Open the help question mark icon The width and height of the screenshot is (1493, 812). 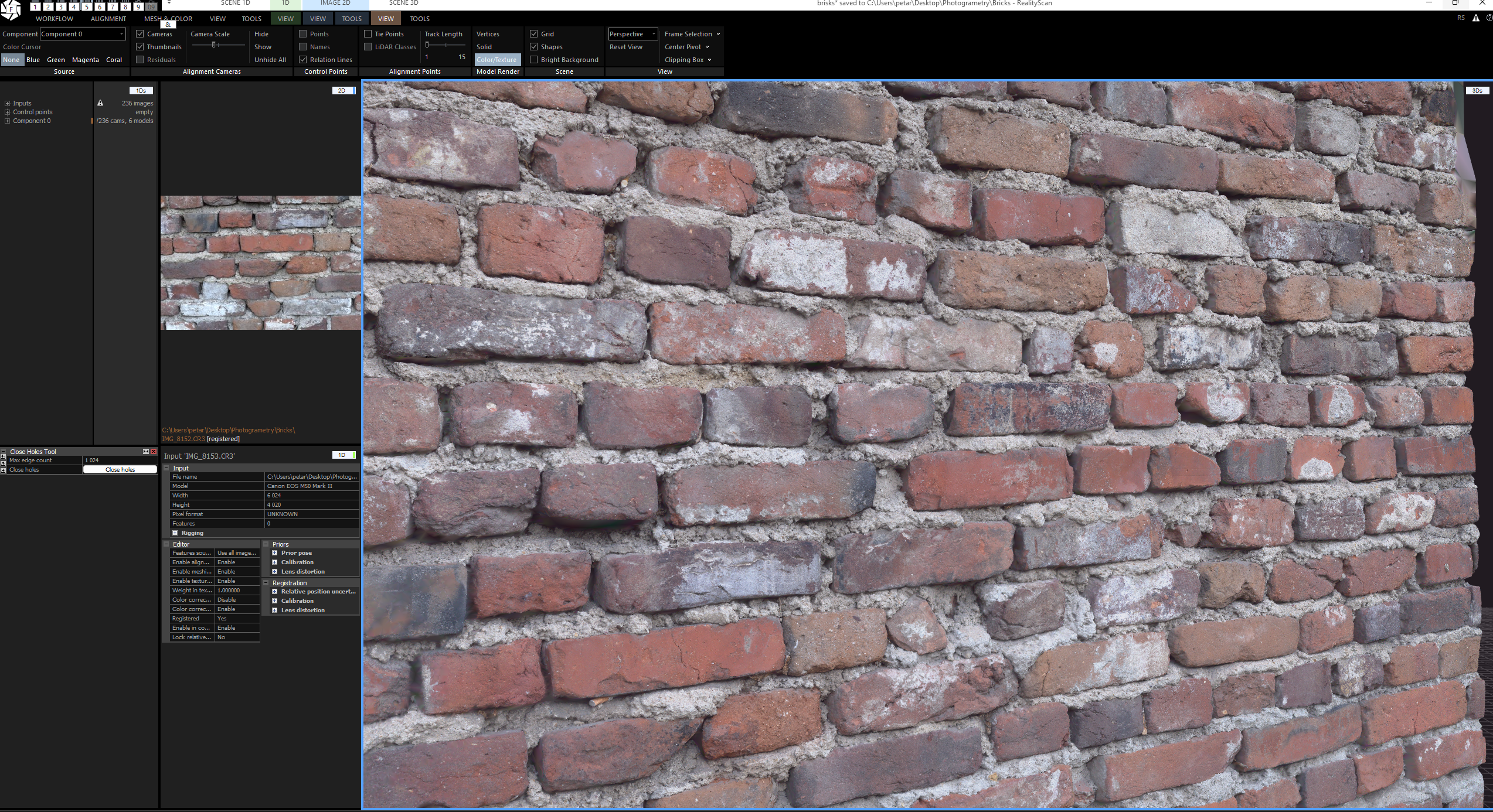coord(1489,18)
